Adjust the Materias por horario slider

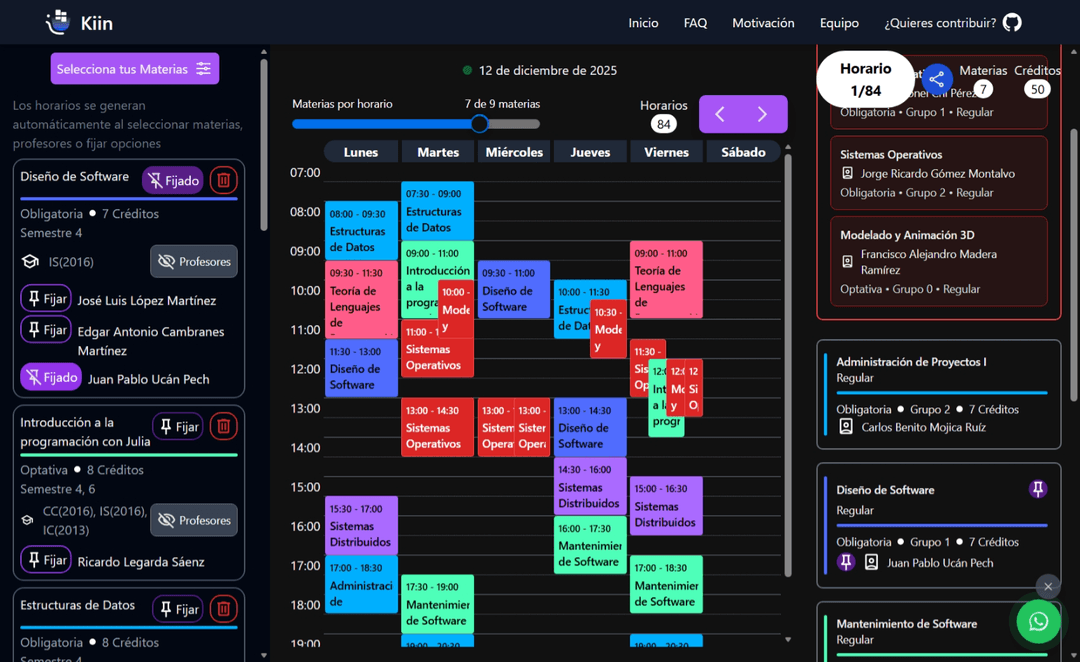tap(479, 124)
